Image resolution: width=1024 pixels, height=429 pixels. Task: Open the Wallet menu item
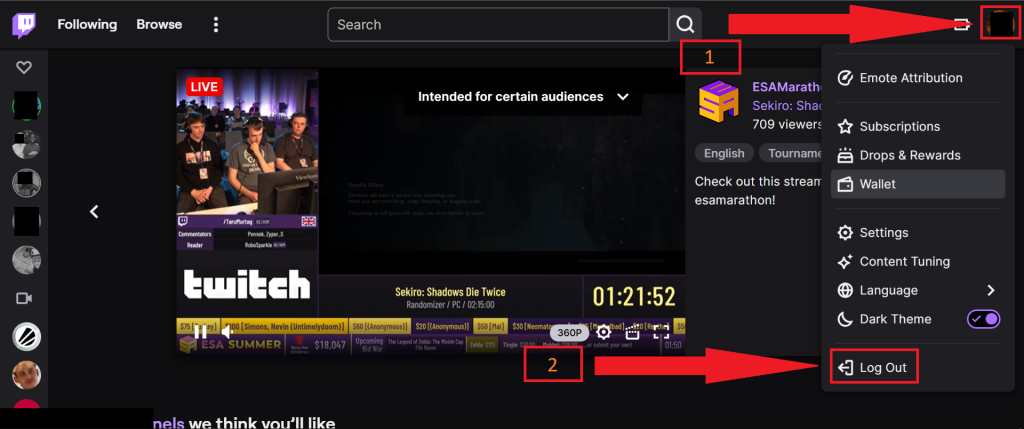[x=918, y=184]
